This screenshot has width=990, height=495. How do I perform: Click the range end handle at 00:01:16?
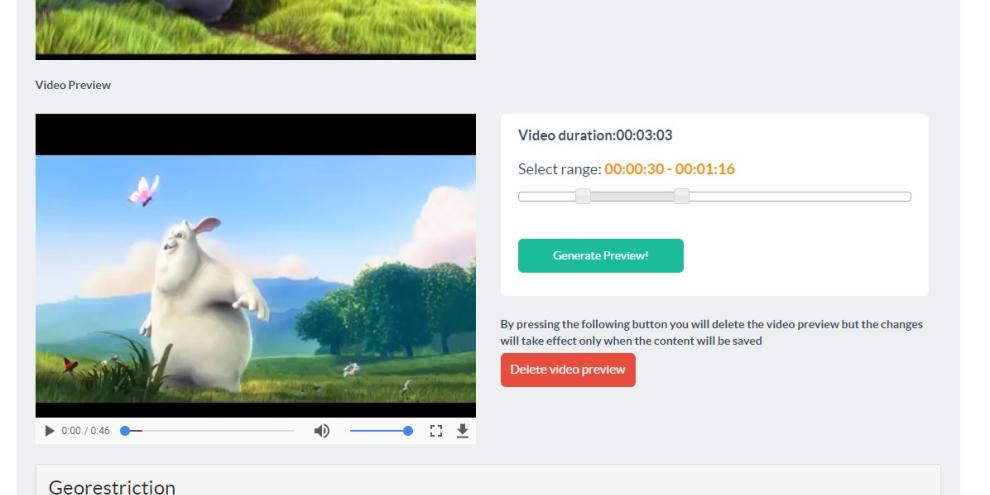(x=681, y=196)
